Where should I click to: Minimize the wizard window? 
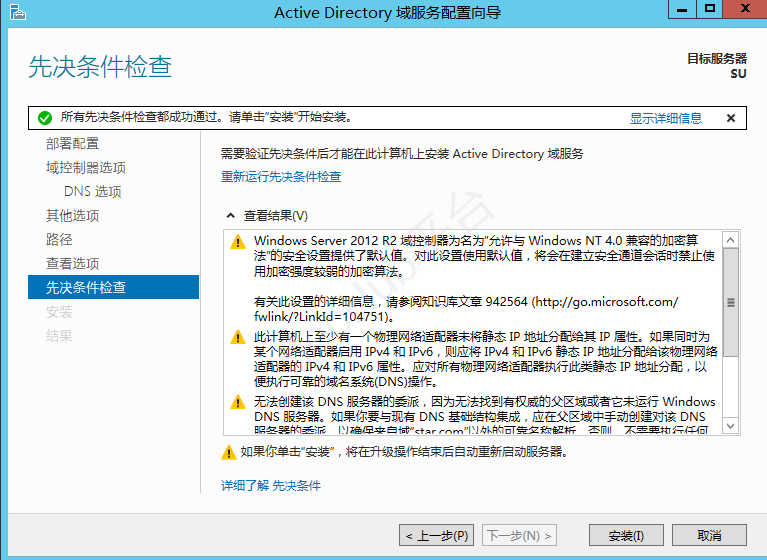pos(682,9)
